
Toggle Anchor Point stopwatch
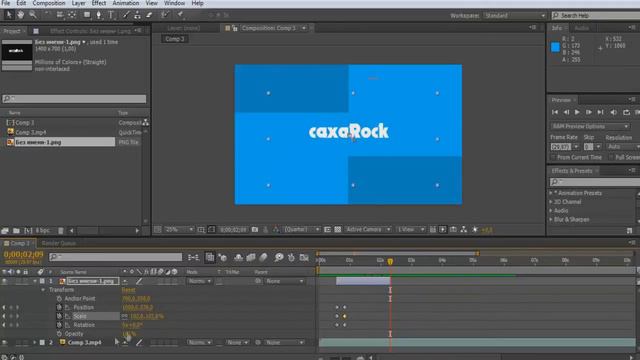59,299
